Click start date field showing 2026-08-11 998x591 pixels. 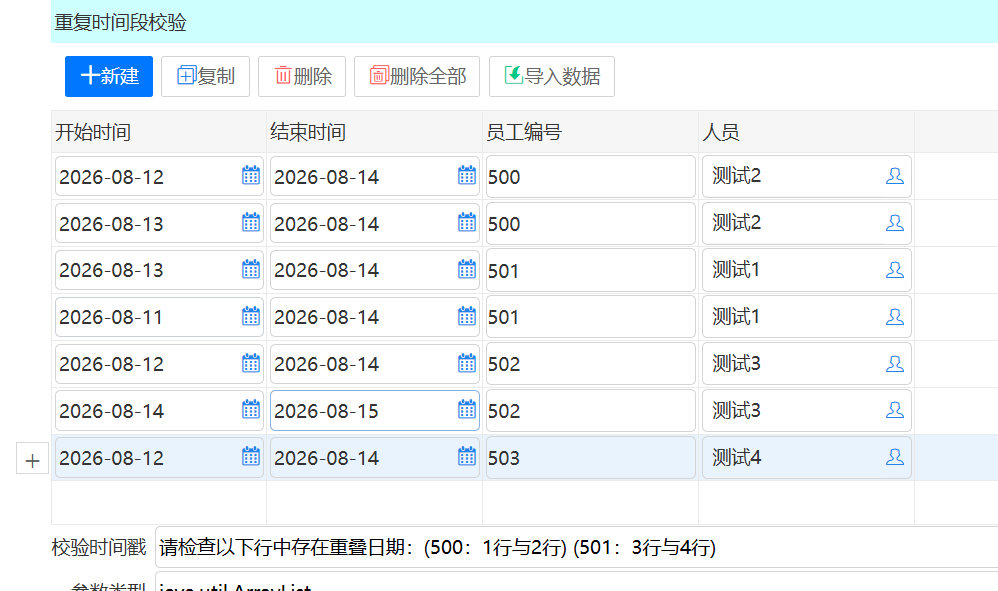coord(159,317)
